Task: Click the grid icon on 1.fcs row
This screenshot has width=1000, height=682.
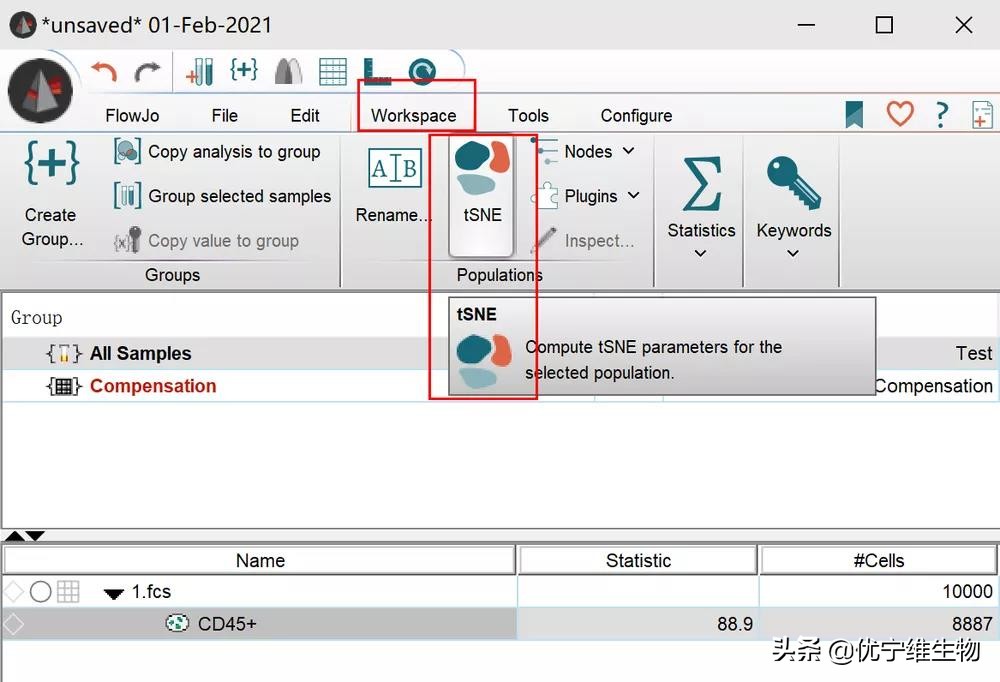Action: (68, 591)
